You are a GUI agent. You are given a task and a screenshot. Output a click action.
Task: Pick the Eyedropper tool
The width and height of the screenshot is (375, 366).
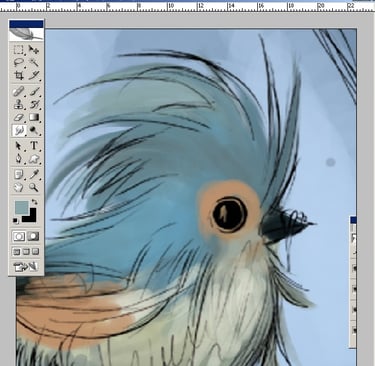tap(34, 174)
